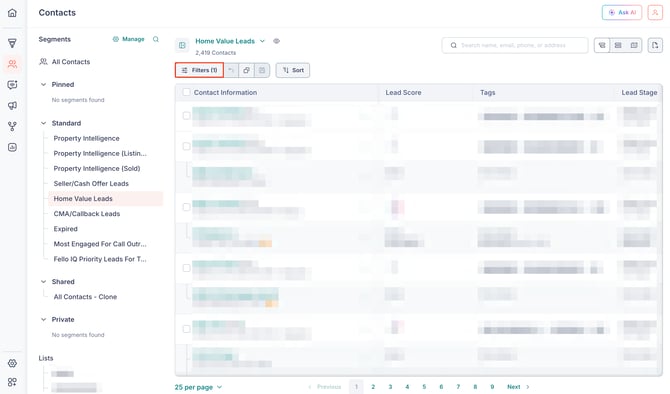The width and height of the screenshot is (670, 394).
Task: Open Settings gear in sidebar
Action: point(12,363)
